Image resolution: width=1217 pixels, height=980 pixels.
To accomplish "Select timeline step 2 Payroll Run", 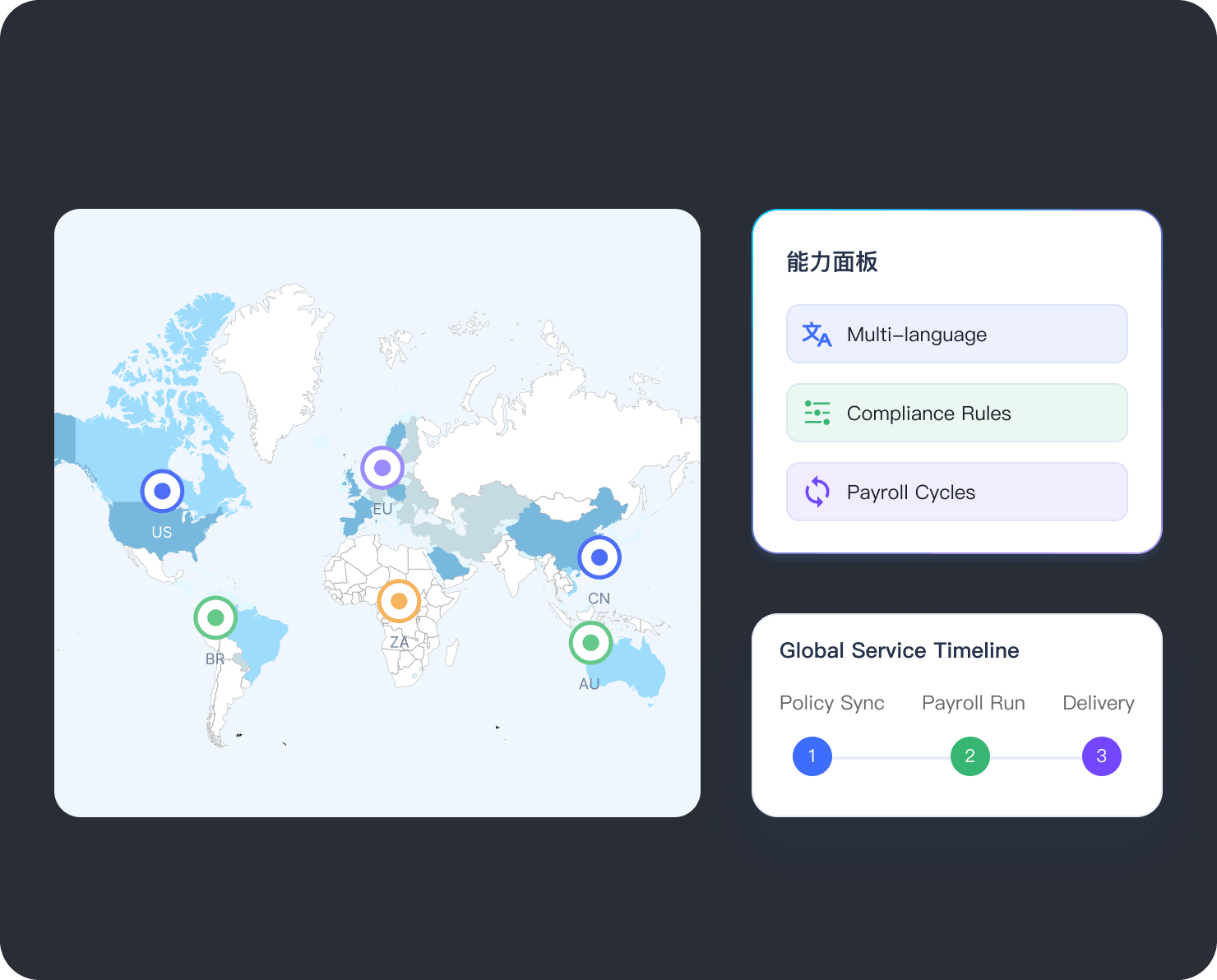I will click(970, 756).
